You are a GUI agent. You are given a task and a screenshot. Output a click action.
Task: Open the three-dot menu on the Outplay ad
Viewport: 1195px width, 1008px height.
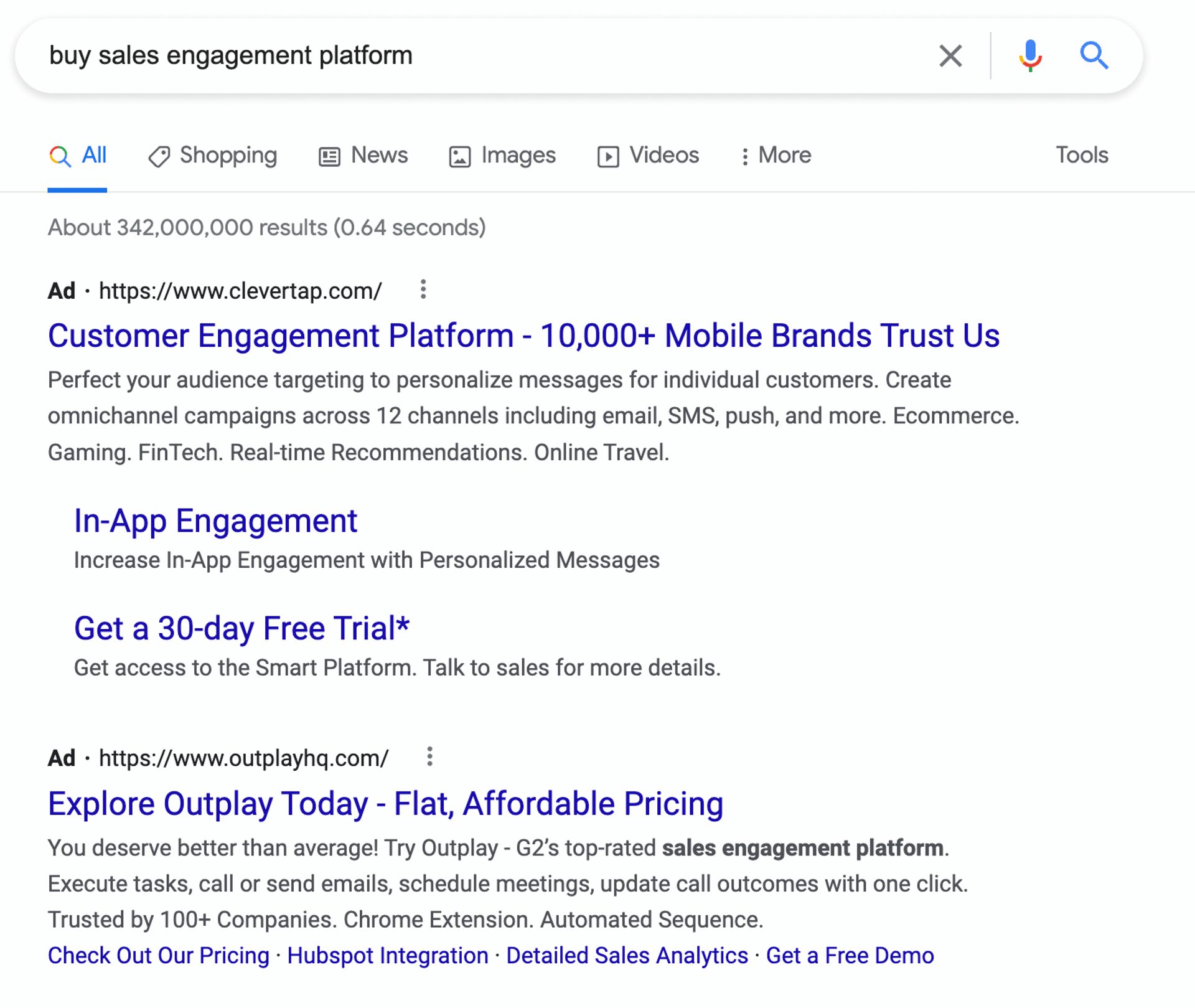pyautogui.click(x=429, y=756)
